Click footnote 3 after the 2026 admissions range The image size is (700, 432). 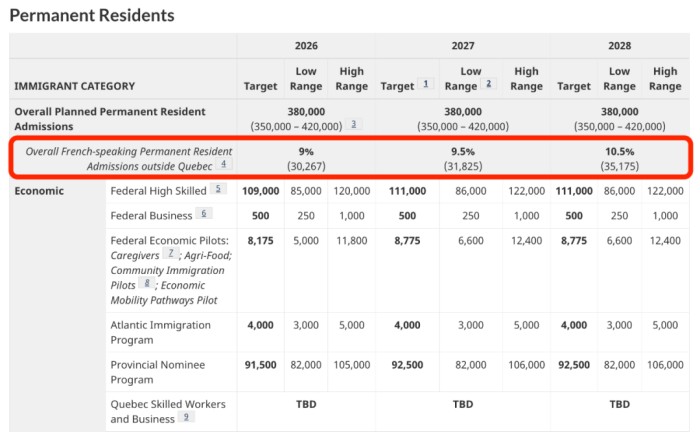tap(354, 125)
